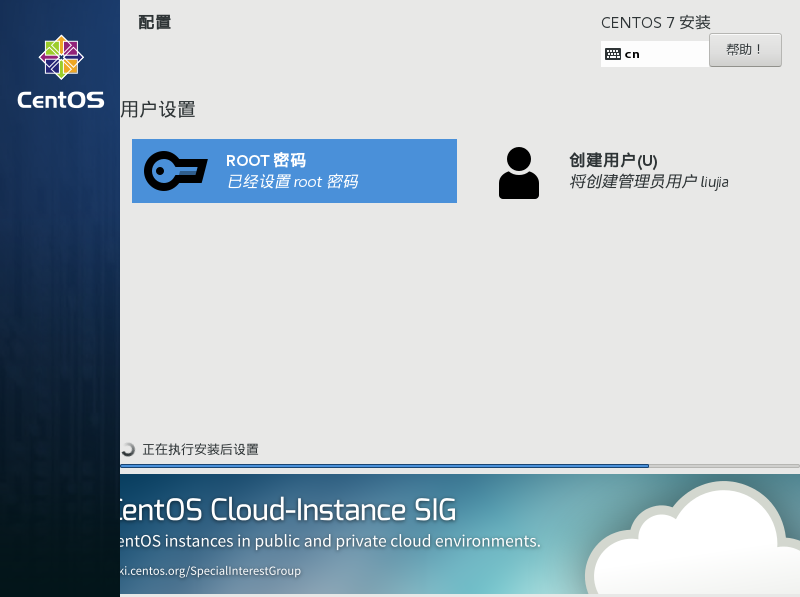Click the CentOS Cloud-Instance SIG banner heading
Screen dimensions: 800x597
click(x=288, y=510)
